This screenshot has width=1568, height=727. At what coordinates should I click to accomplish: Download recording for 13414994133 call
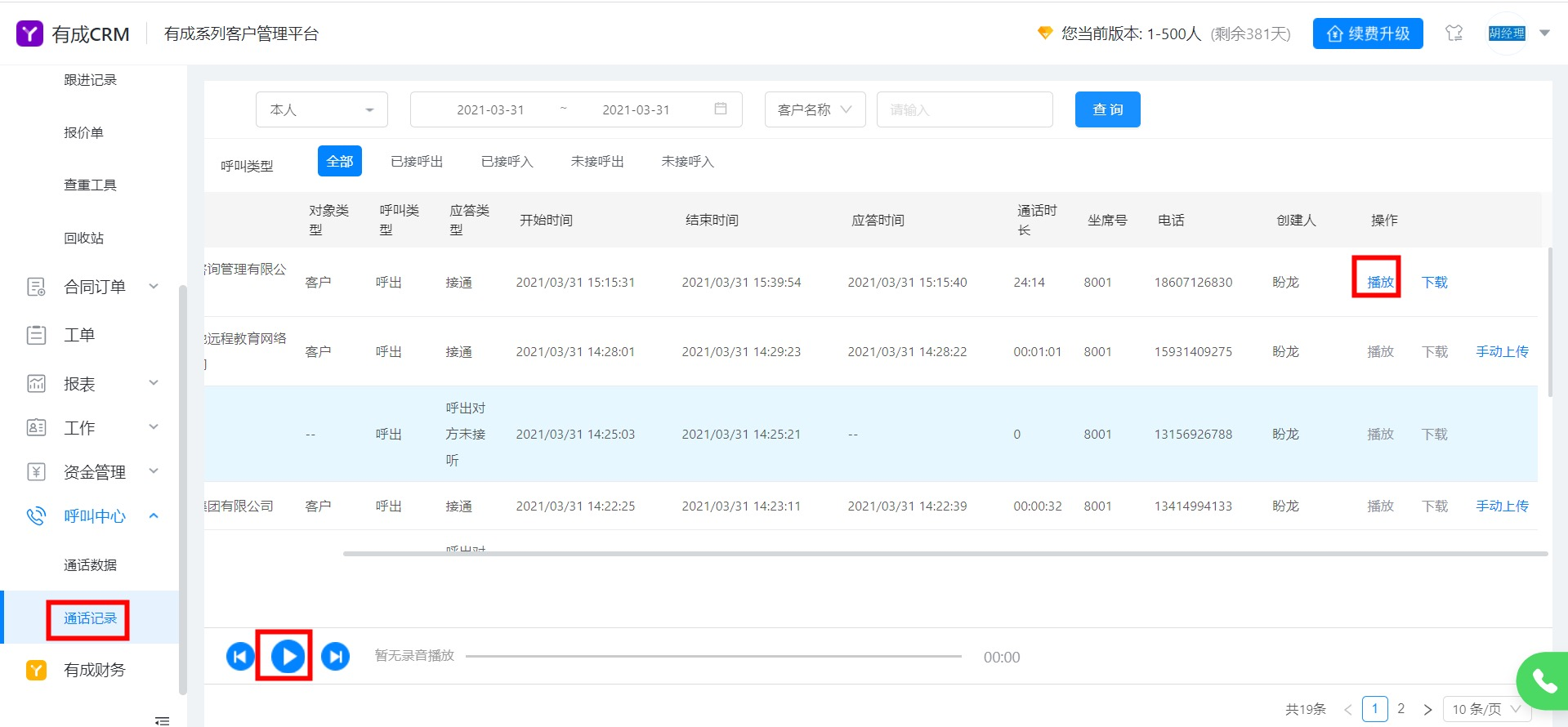click(1434, 506)
